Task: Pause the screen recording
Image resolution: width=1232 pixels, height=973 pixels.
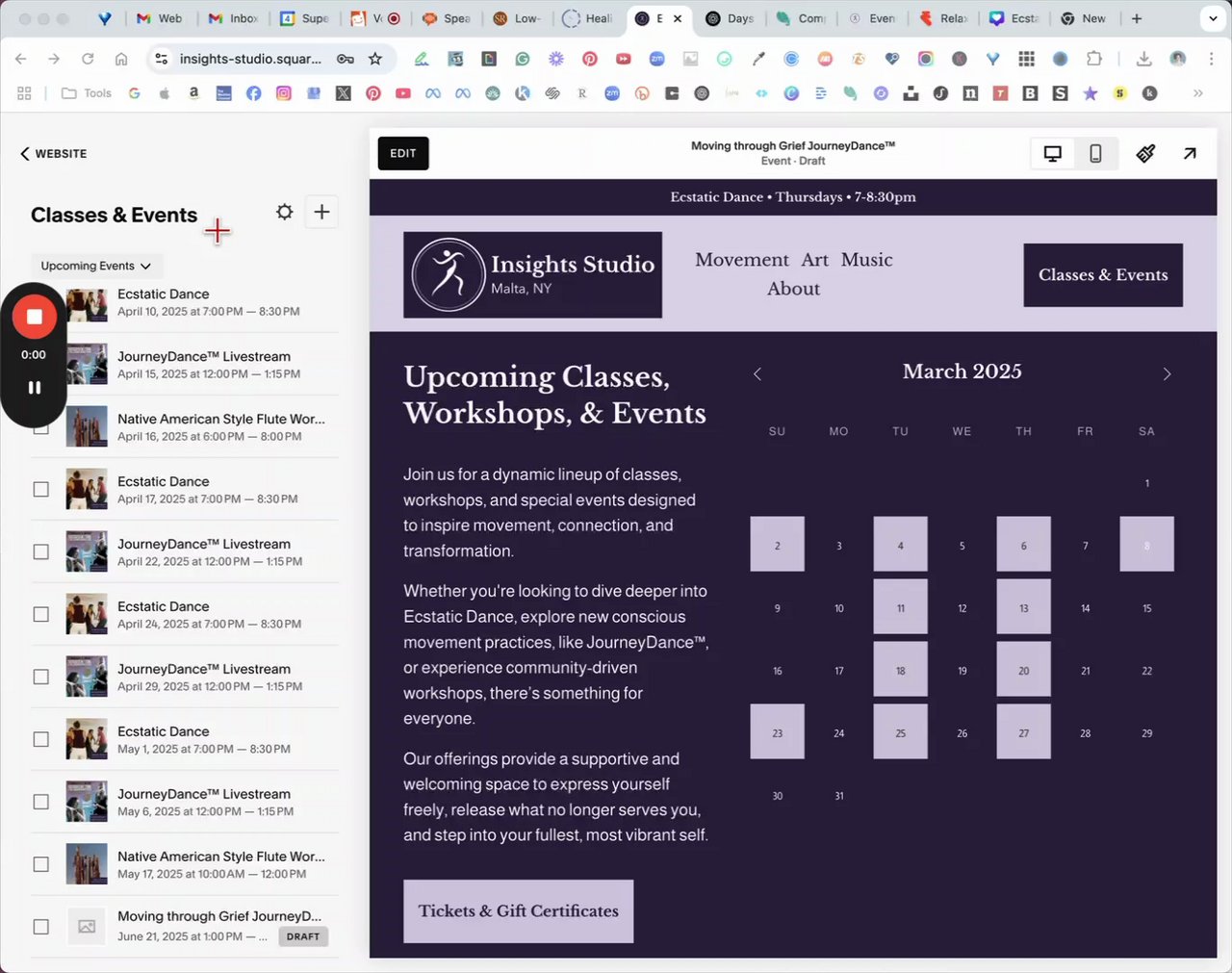Action: click(x=34, y=387)
